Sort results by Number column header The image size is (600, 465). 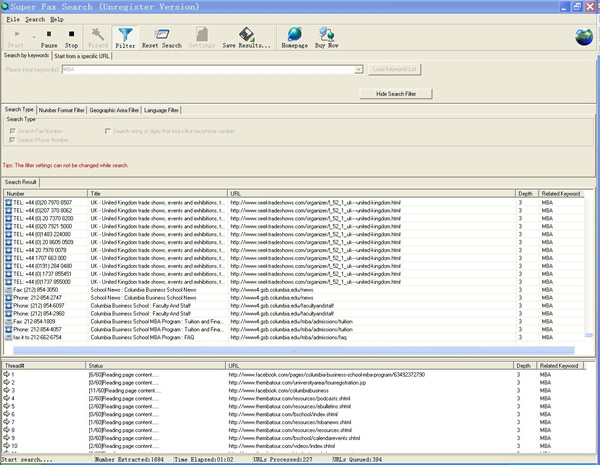pos(46,194)
